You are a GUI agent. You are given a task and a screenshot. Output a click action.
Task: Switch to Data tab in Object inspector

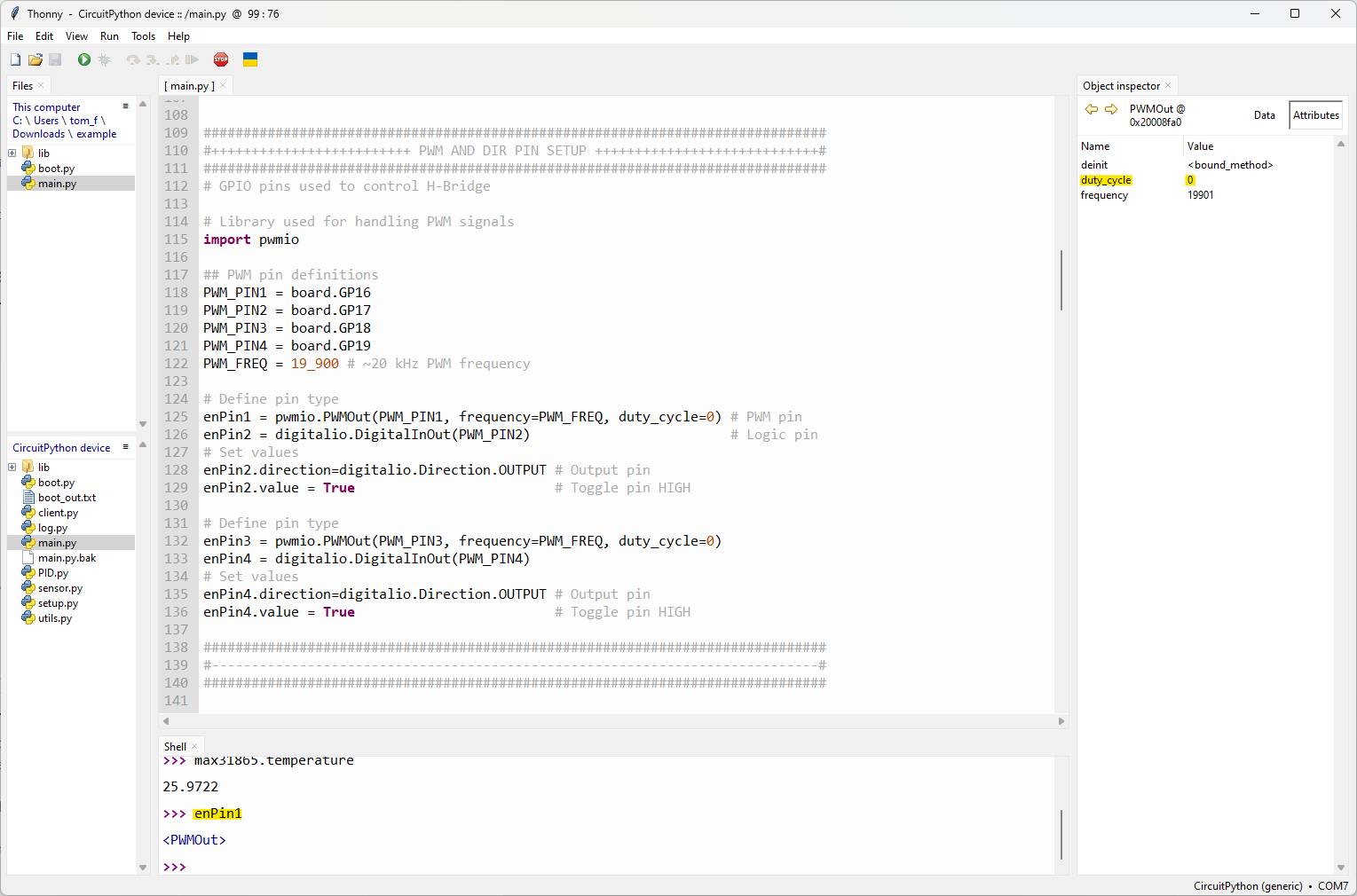1265,115
